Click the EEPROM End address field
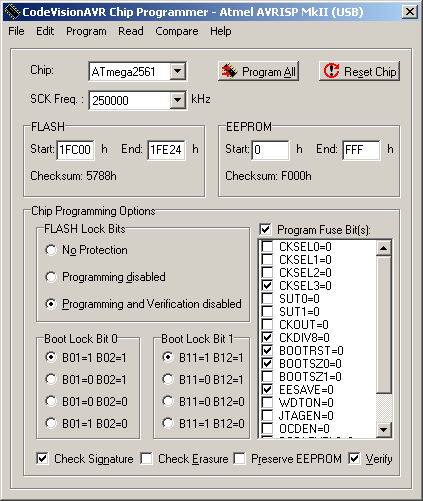Image resolution: width=423 pixels, height=501 pixels. point(361,150)
